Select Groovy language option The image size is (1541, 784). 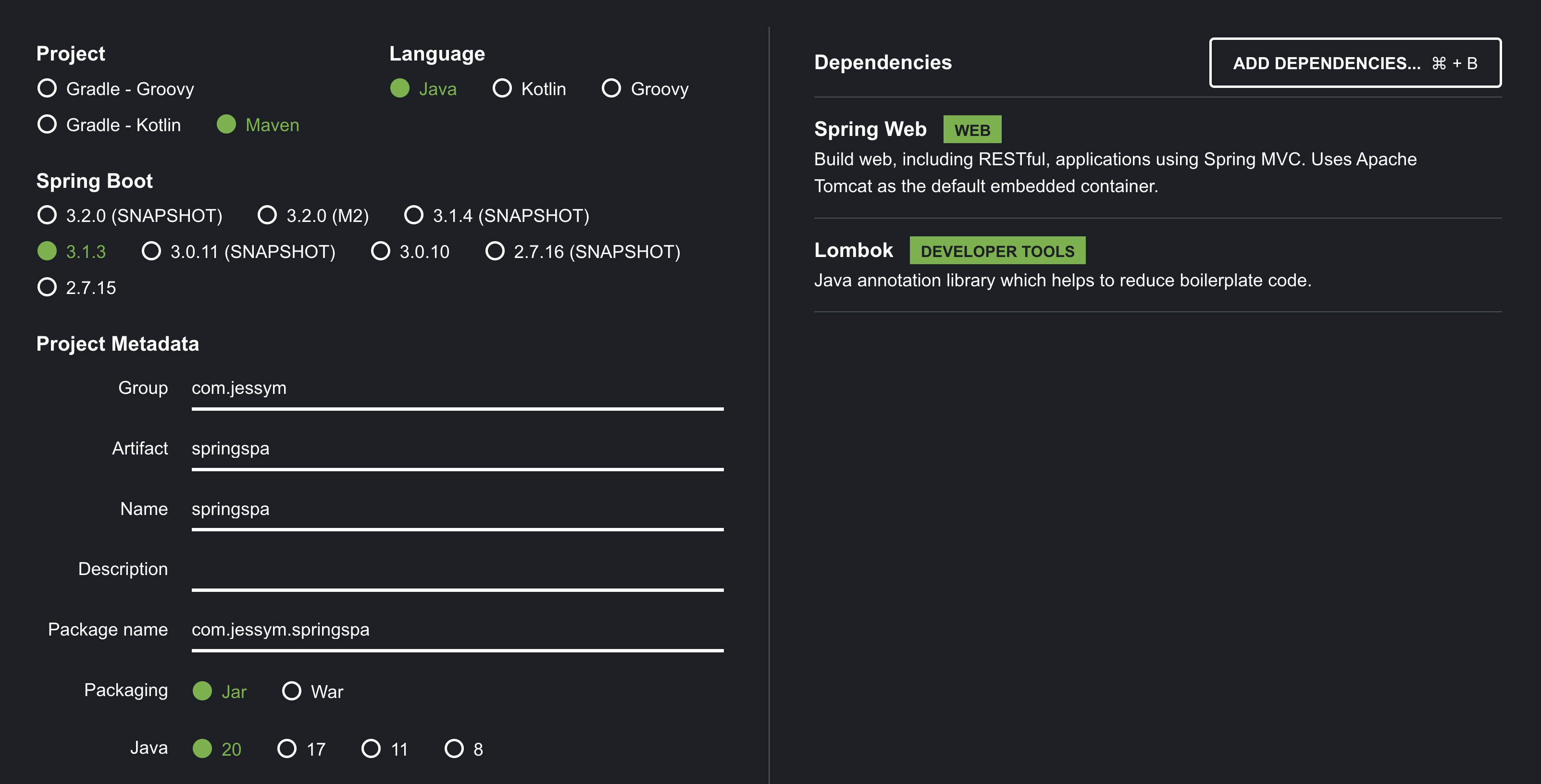[x=645, y=88]
